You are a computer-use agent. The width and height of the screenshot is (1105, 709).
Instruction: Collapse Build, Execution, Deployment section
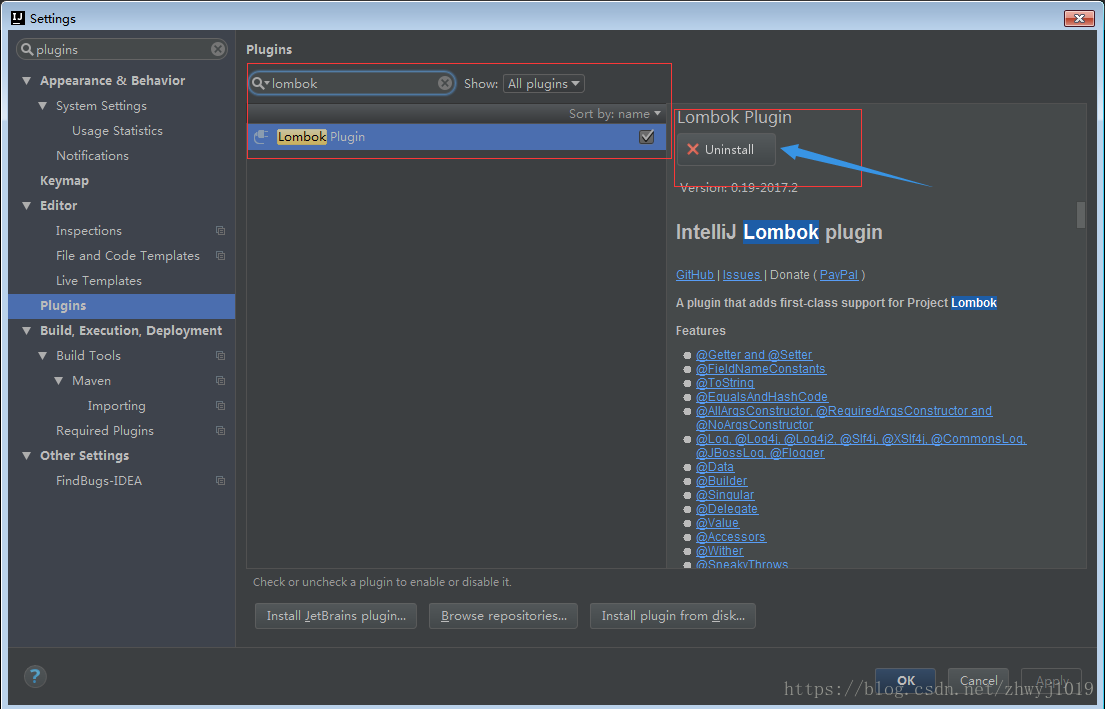pyautogui.click(x=27, y=331)
